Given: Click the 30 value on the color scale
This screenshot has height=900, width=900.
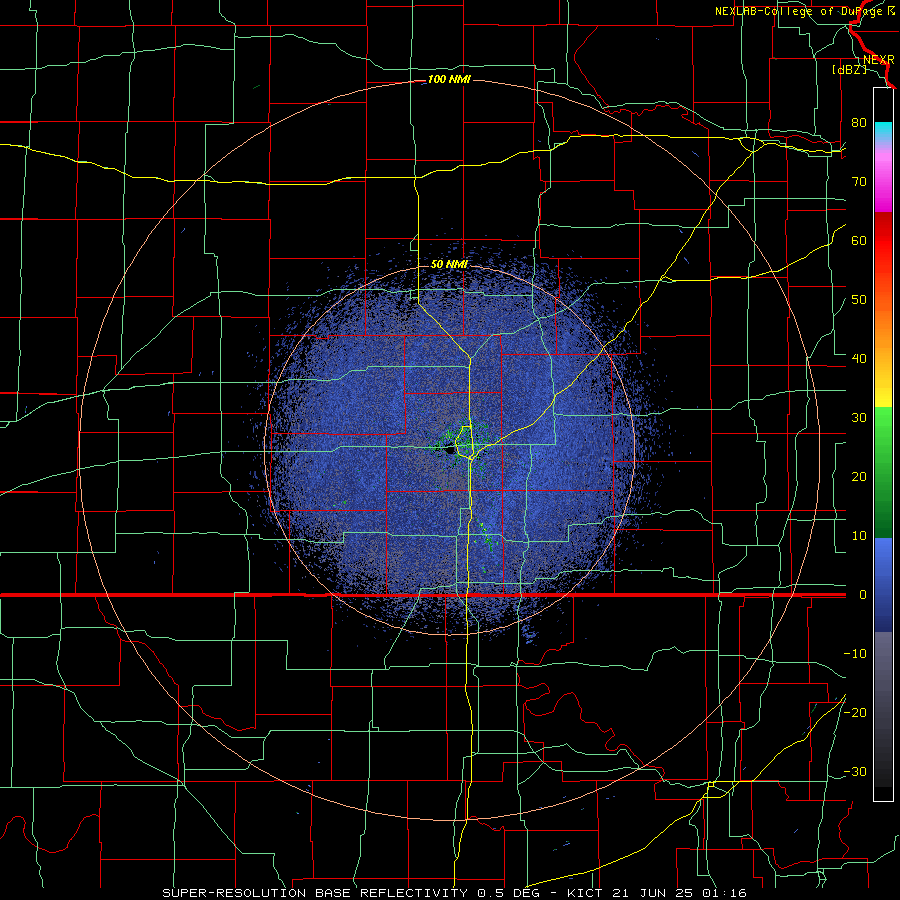Looking at the screenshot, I should 859,417.
